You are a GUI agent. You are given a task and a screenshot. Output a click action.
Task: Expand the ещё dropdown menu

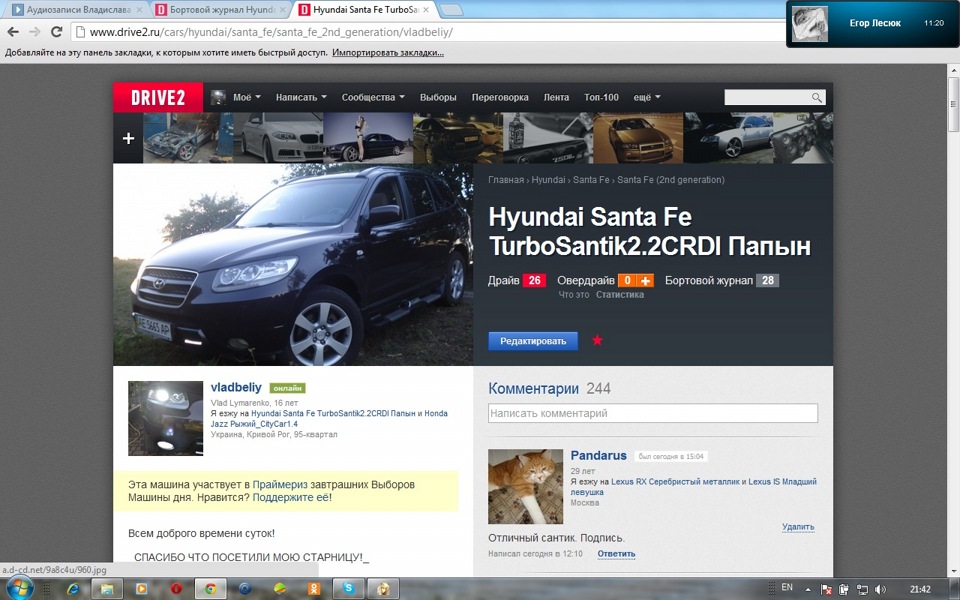coord(647,97)
